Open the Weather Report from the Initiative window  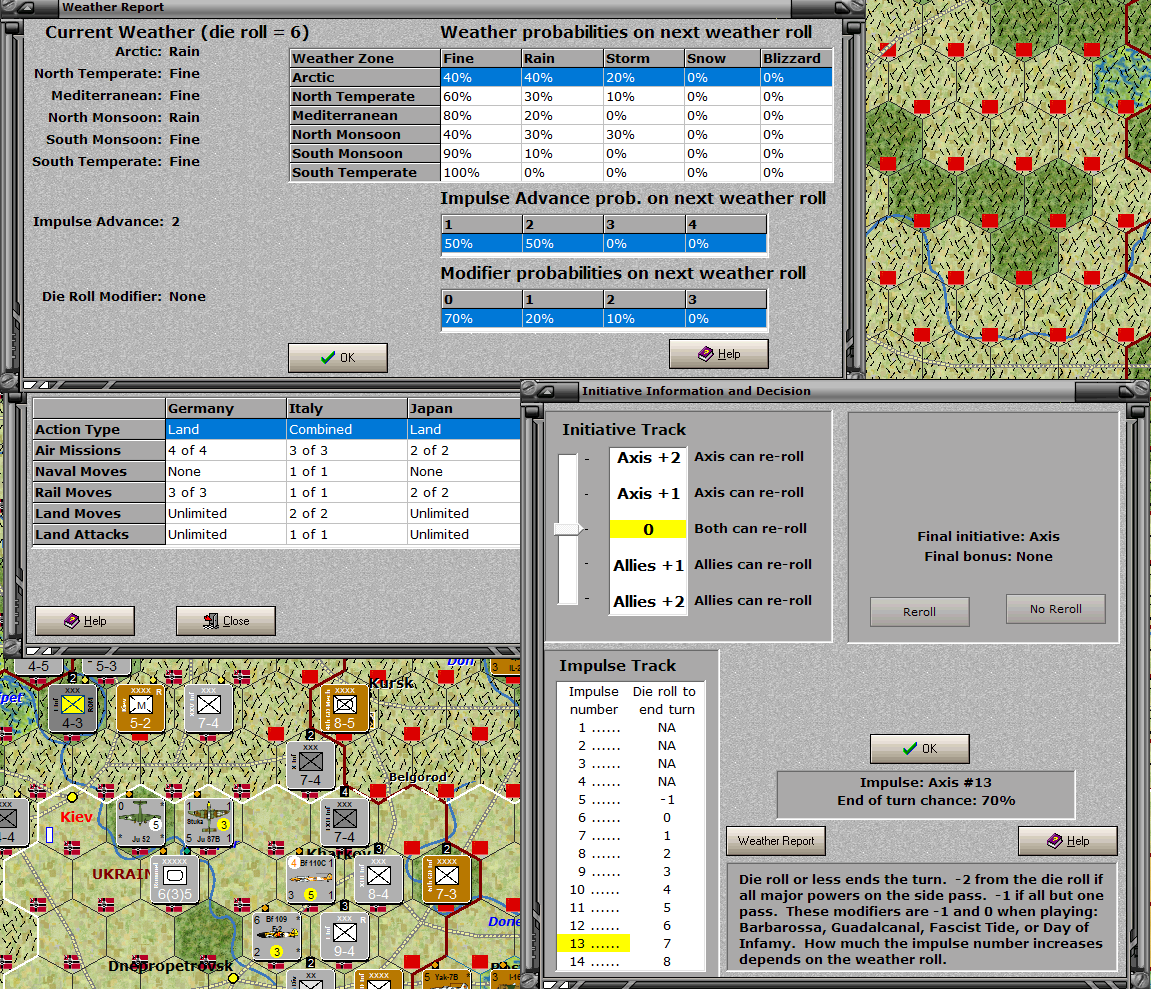coord(776,841)
